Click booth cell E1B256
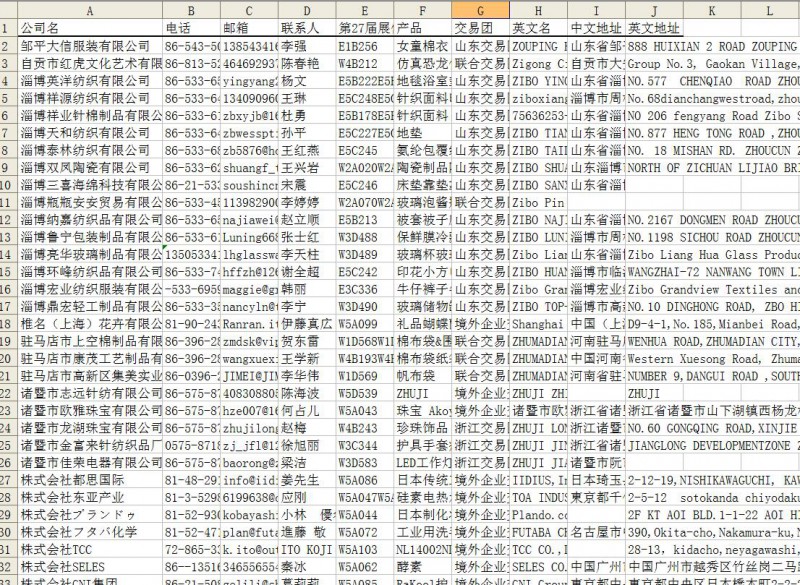 point(365,46)
